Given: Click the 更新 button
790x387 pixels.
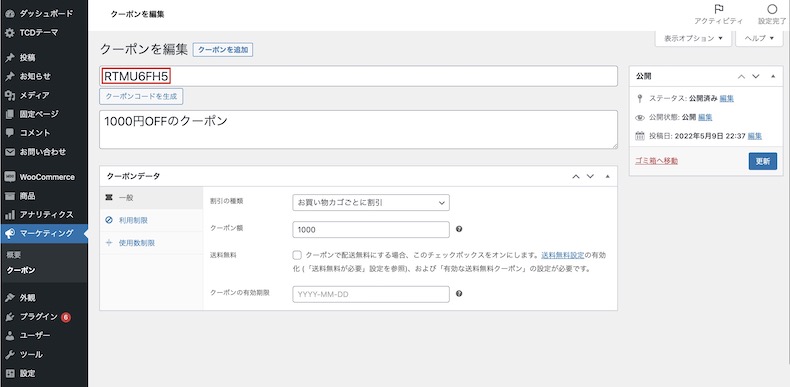Looking at the screenshot, I should coord(762,161).
